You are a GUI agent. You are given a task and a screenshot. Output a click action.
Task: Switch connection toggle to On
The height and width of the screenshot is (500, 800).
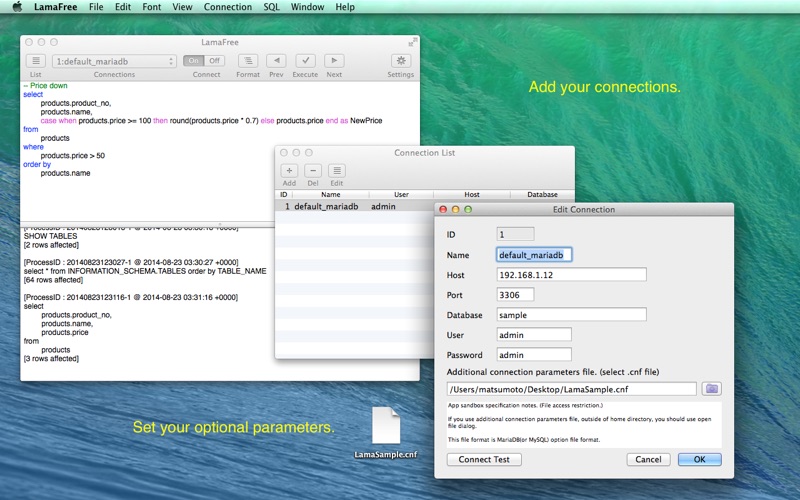click(x=193, y=61)
